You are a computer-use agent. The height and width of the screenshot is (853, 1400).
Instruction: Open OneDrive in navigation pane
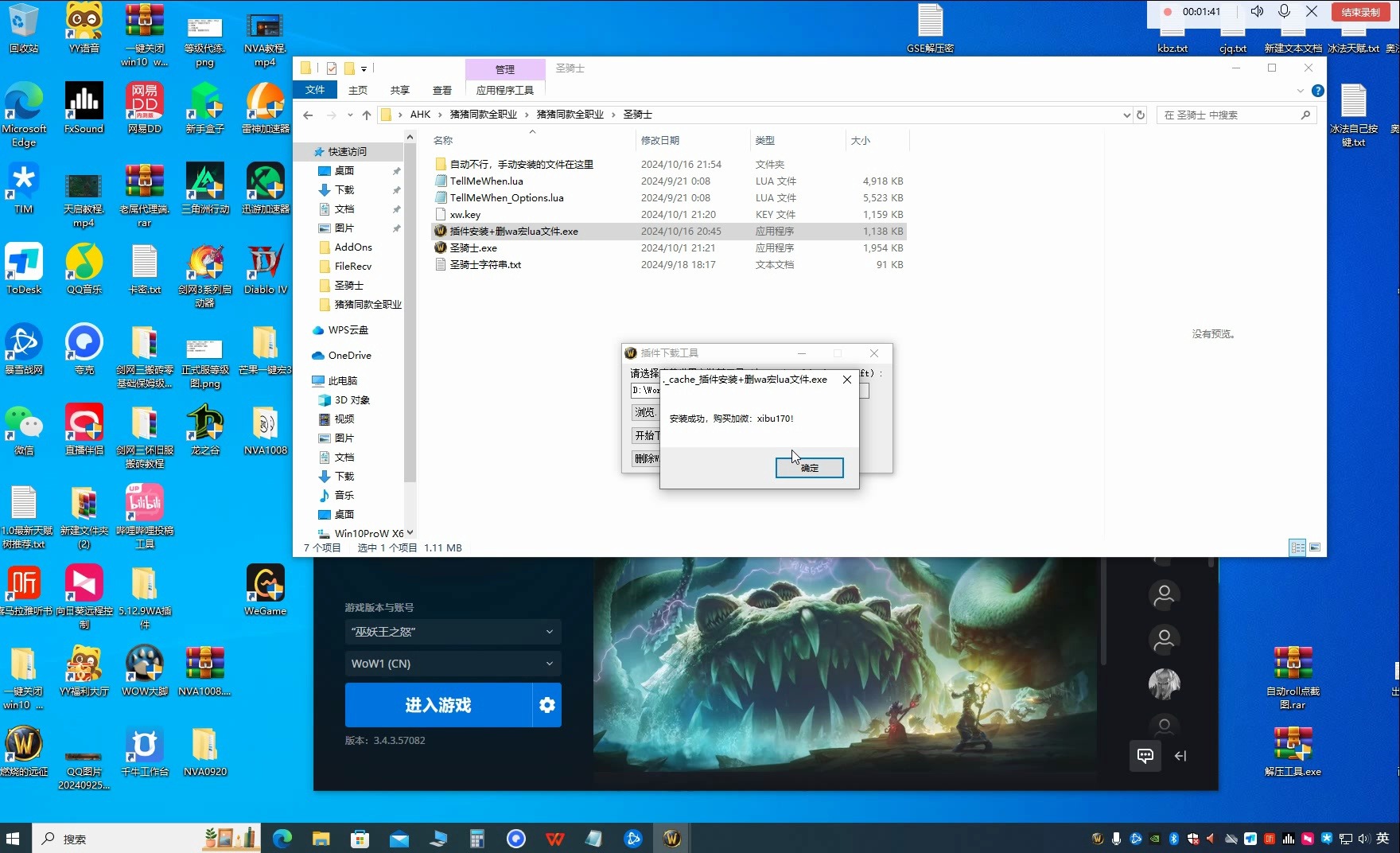(349, 356)
